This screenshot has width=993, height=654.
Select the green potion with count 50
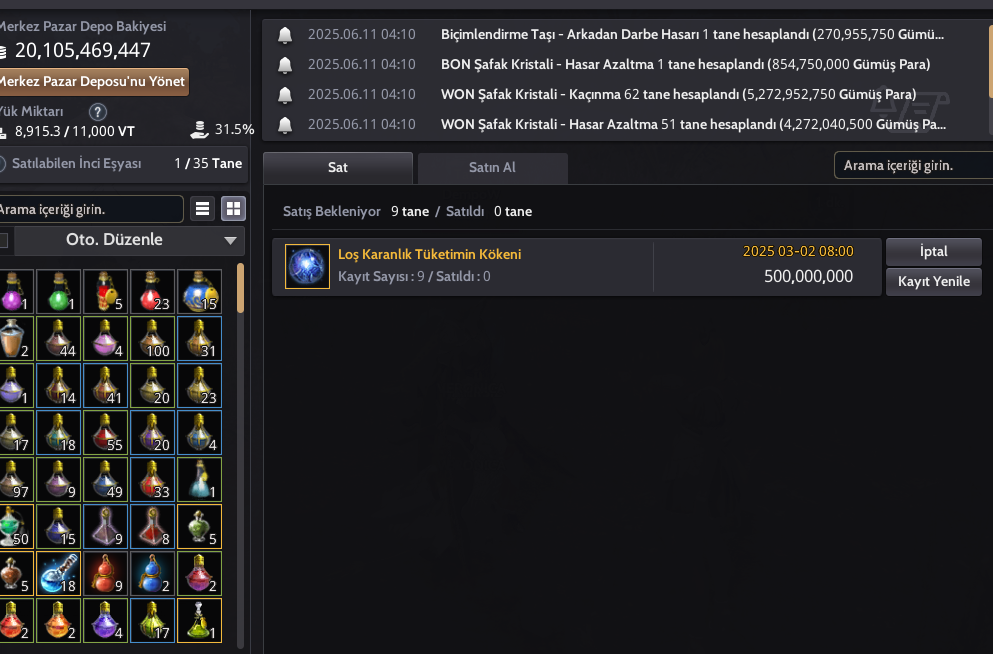14,526
